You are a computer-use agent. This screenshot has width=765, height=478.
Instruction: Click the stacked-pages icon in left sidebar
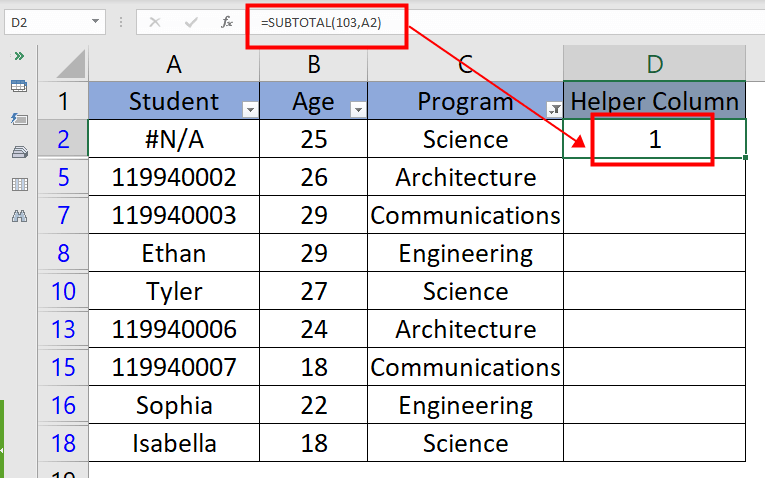click(x=18, y=152)
